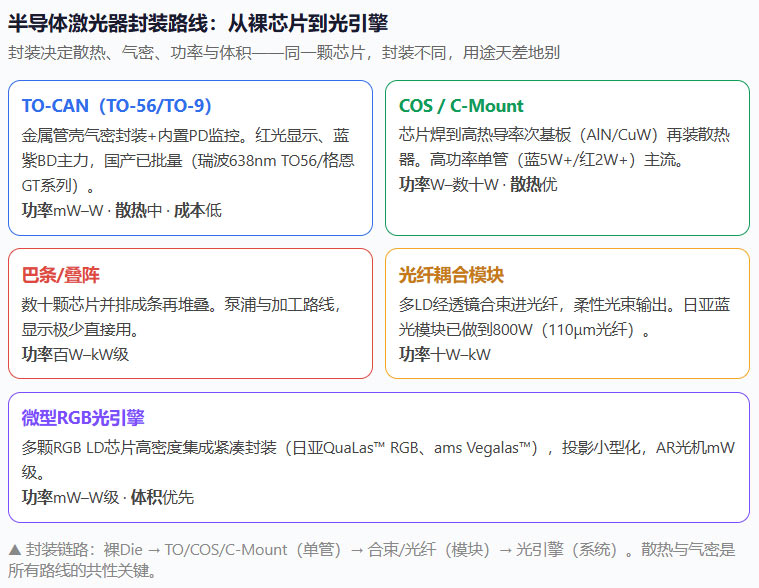Screen dimensions: 759x588
Task: Click the 功率W–数十W · 散热优 spec line
Action: tap(478, 184)
